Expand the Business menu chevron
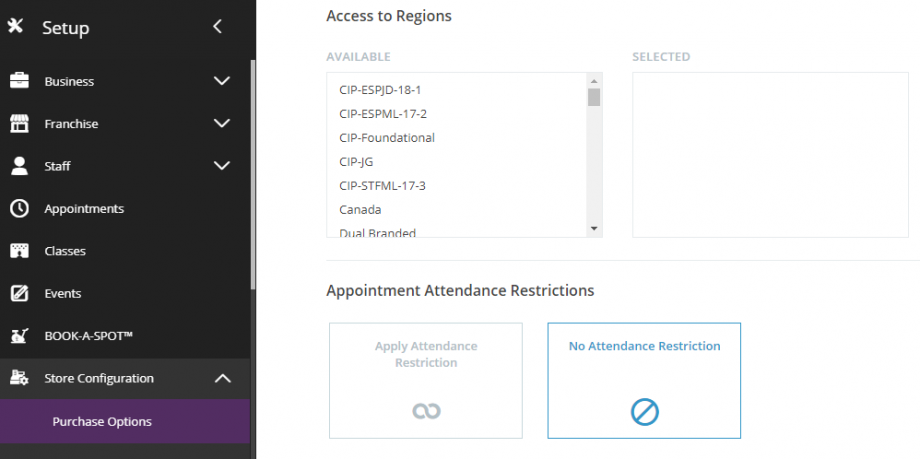Screen dimensions: 920x459 222,81
